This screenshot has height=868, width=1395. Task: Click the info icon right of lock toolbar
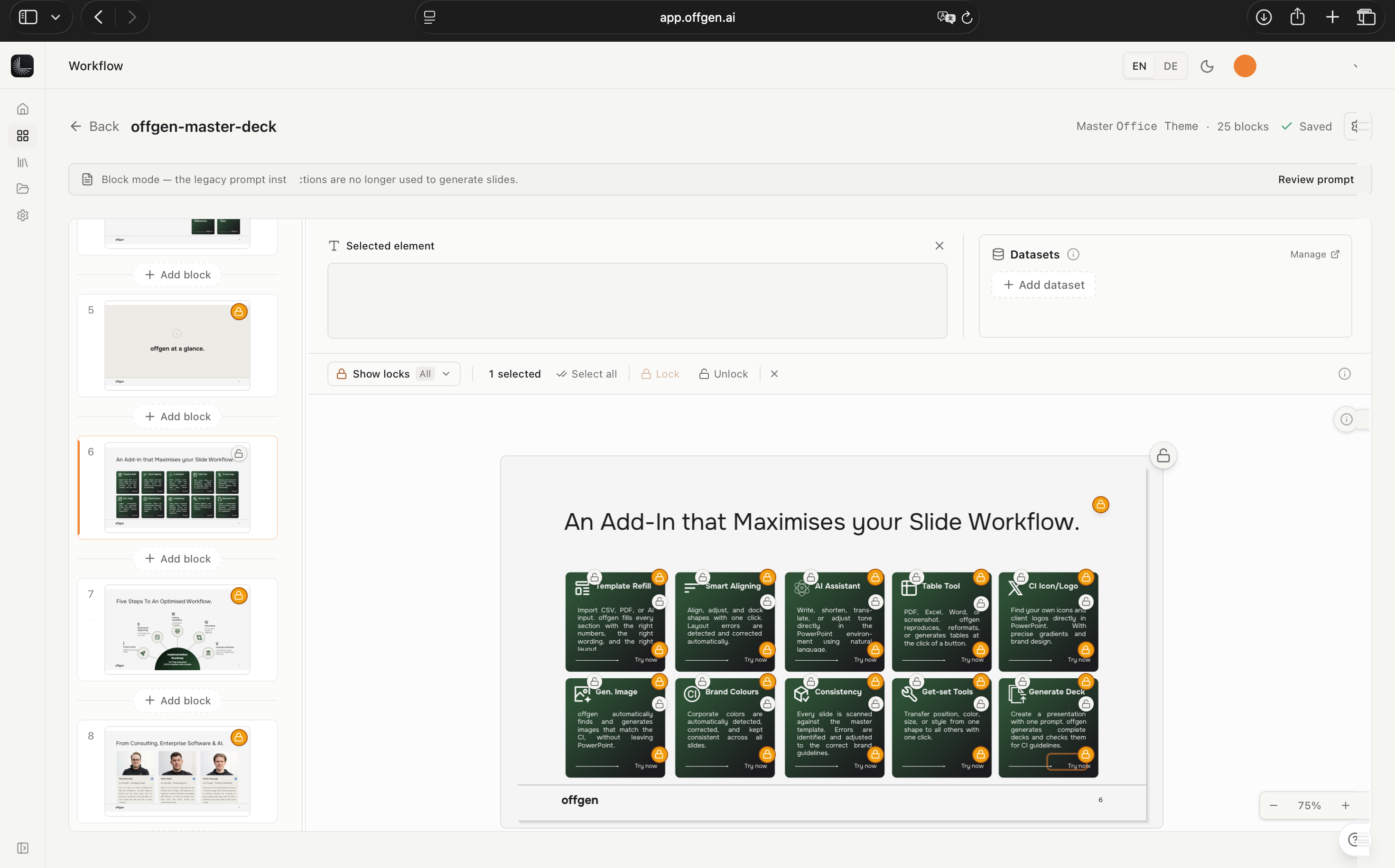coord(1344,374)
